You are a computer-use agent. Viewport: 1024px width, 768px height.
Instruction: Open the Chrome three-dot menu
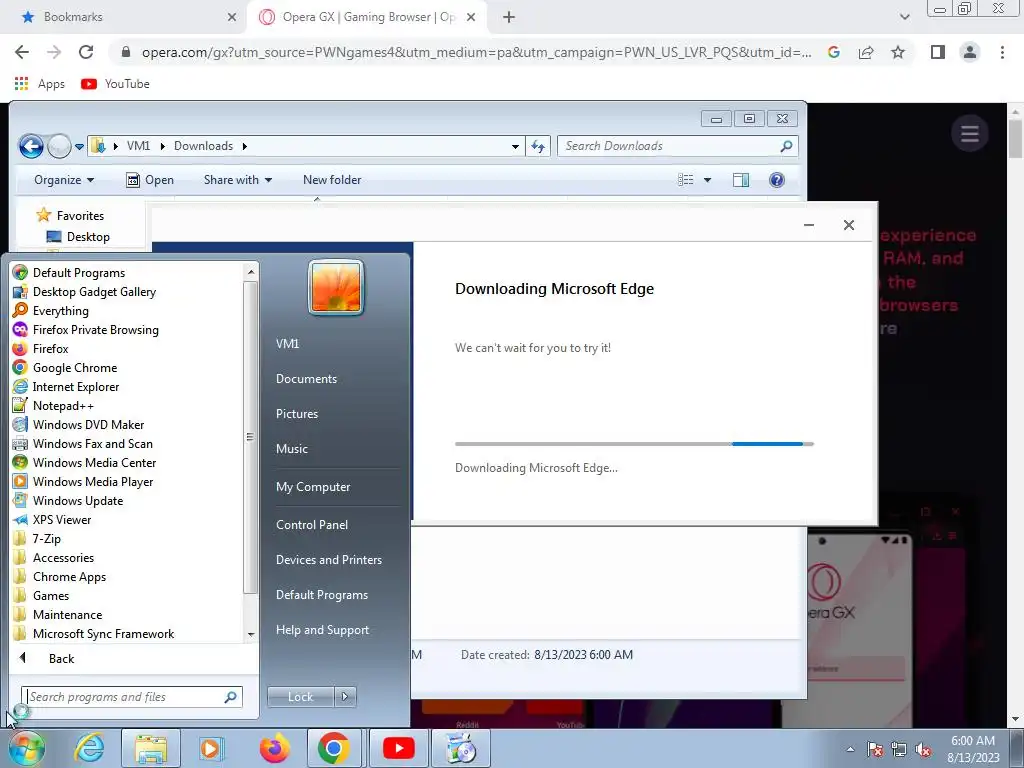1002,52
